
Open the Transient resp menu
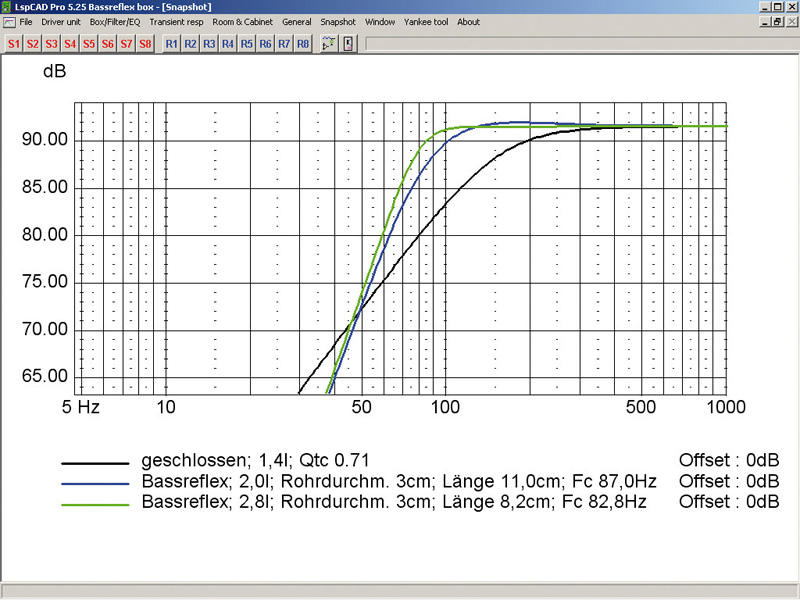pos(176,22)
